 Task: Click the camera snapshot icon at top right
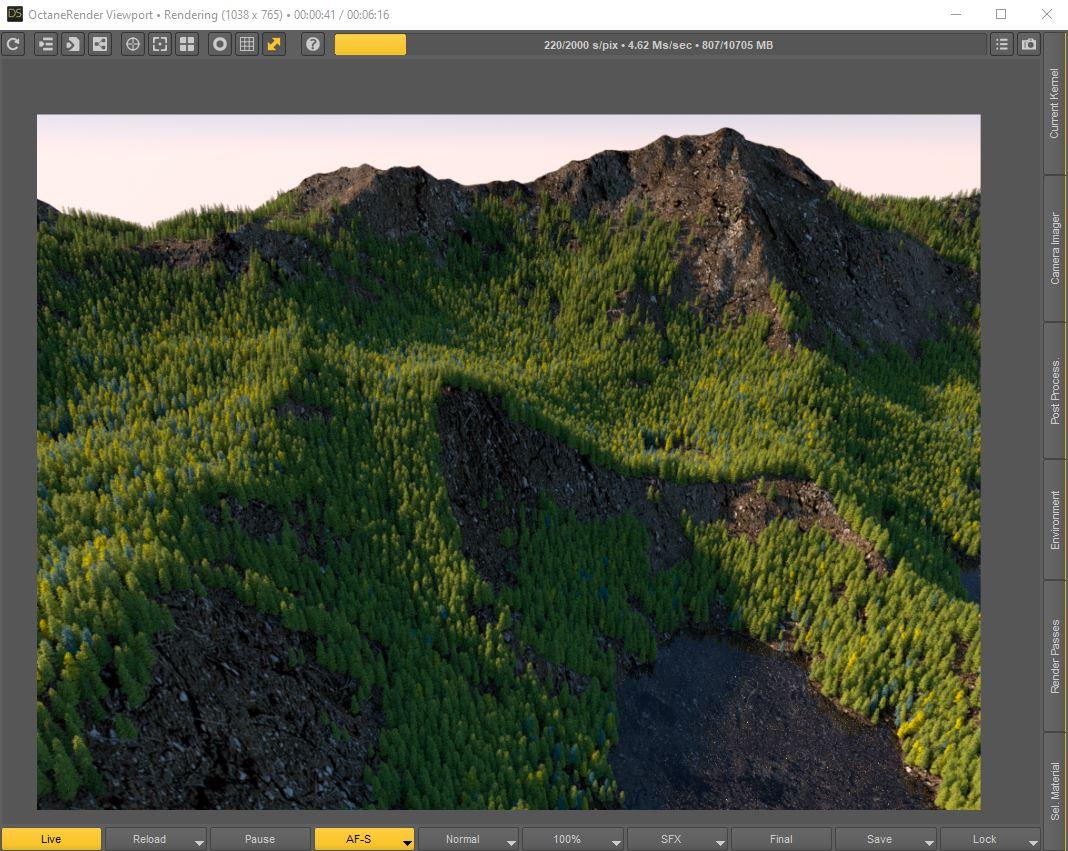coord(1029,45)
